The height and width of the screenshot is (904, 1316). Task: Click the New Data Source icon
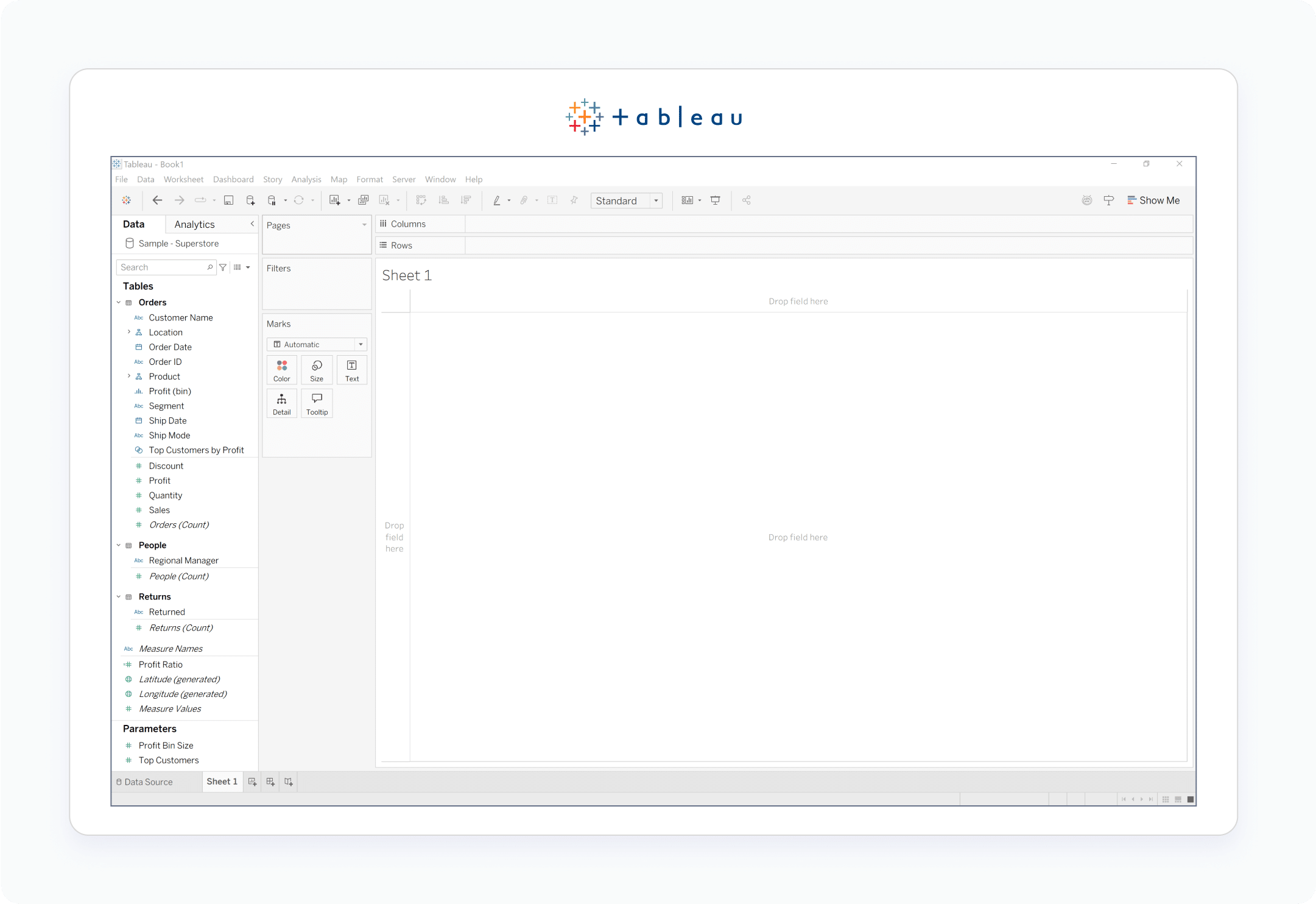point(250,200)
